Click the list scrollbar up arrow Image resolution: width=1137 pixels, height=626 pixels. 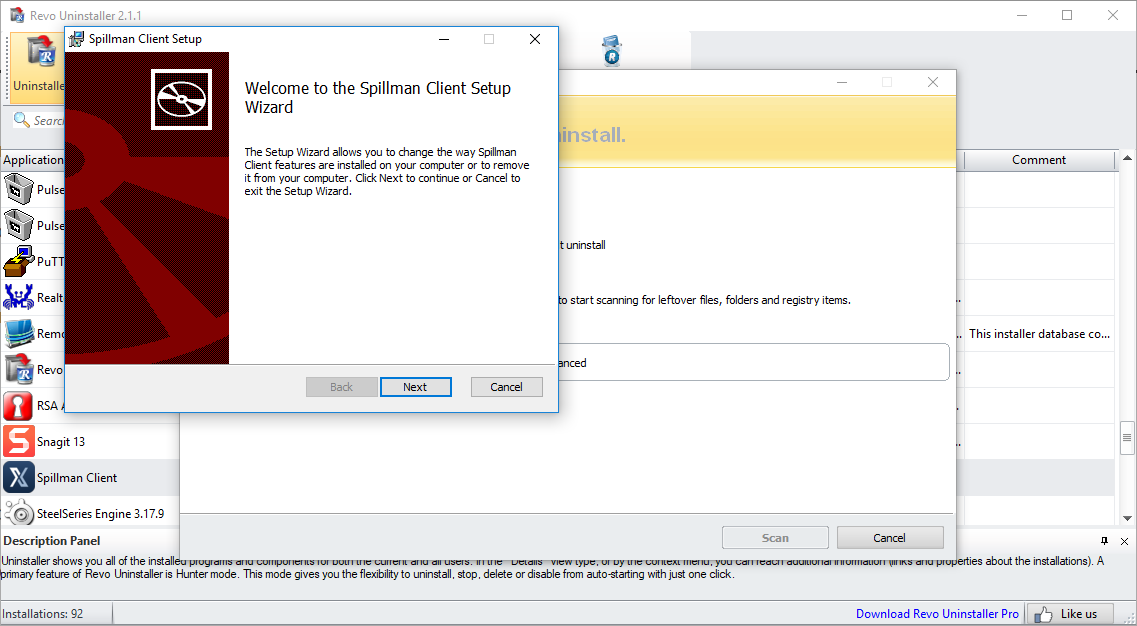click(1128, 157)
